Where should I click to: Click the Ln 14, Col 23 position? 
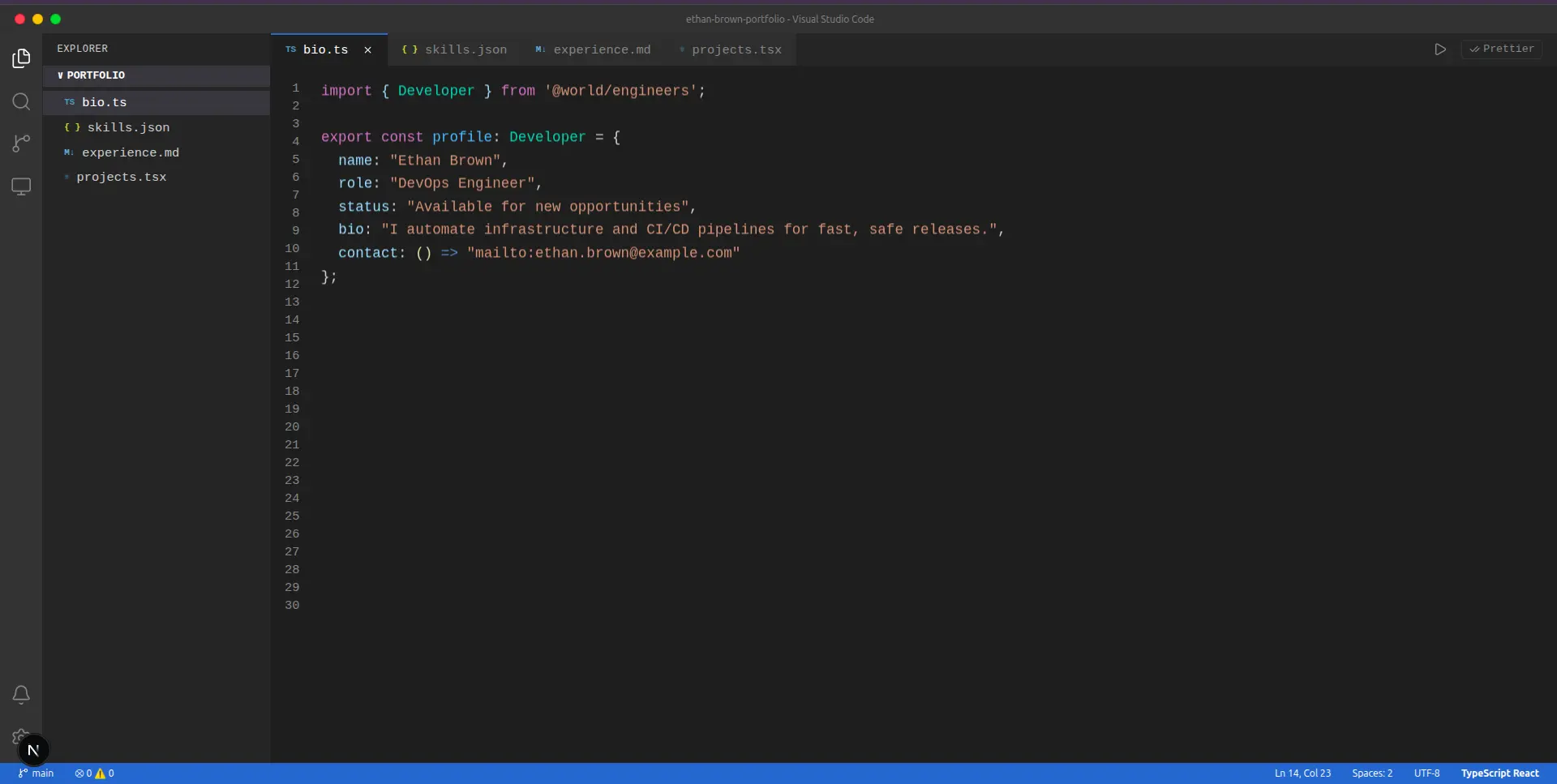tap(1302, 773)
